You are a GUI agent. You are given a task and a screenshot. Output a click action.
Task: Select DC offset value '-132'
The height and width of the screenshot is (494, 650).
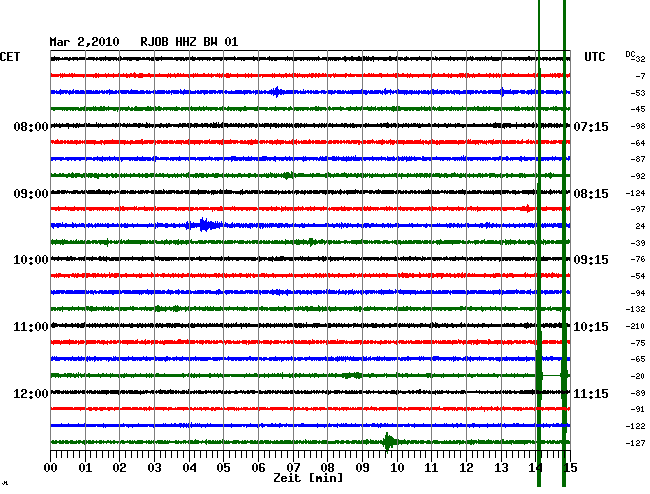(x=635, y=309)
